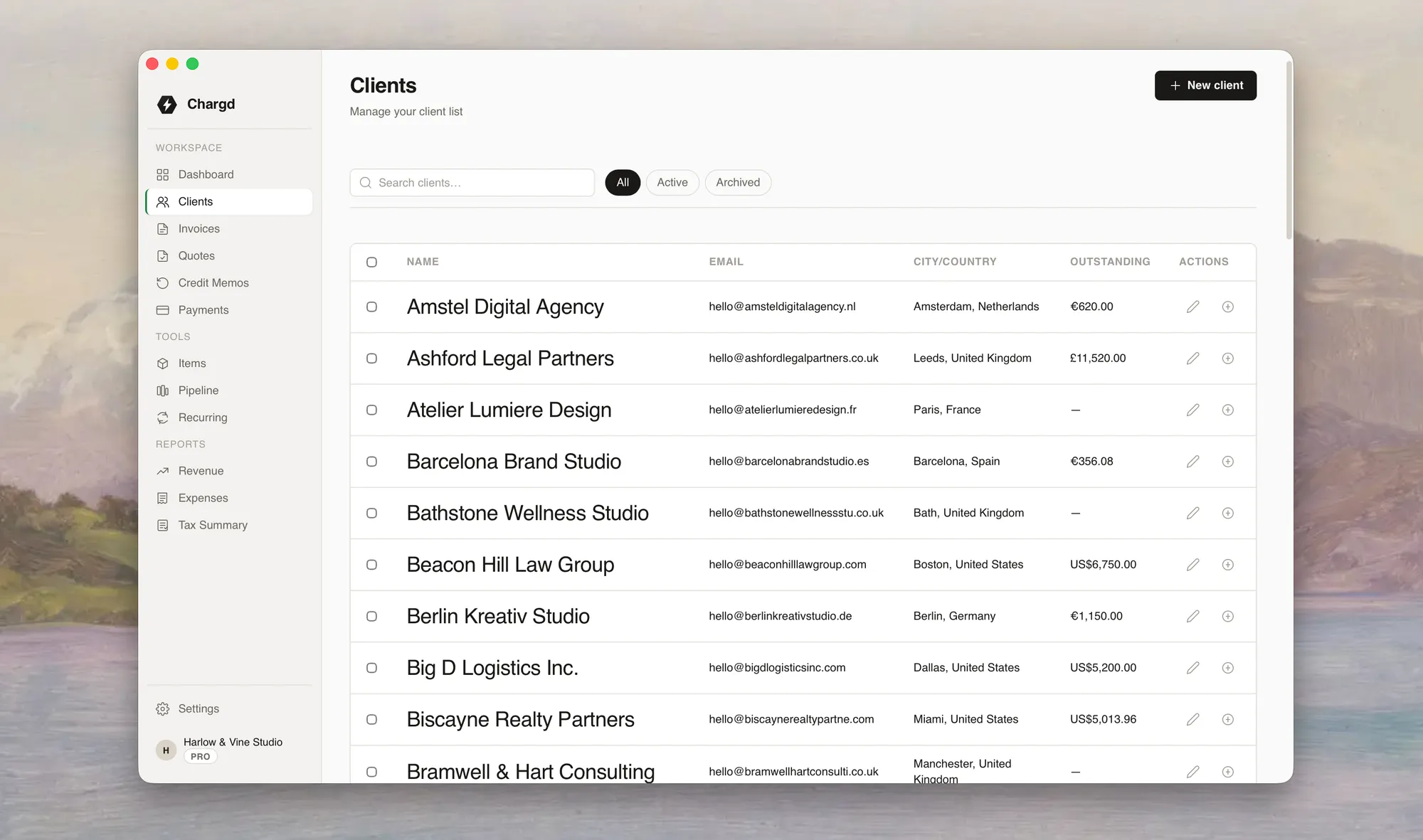1423x840 pixels.
Task: Tick the Biscayne Realty Partners checkbox
Action: pyautogui.click(x=371, y=720)
